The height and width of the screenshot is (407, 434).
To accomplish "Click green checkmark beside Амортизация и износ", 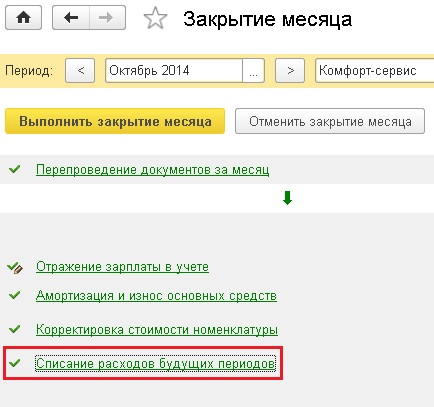I will pos(15,295).
